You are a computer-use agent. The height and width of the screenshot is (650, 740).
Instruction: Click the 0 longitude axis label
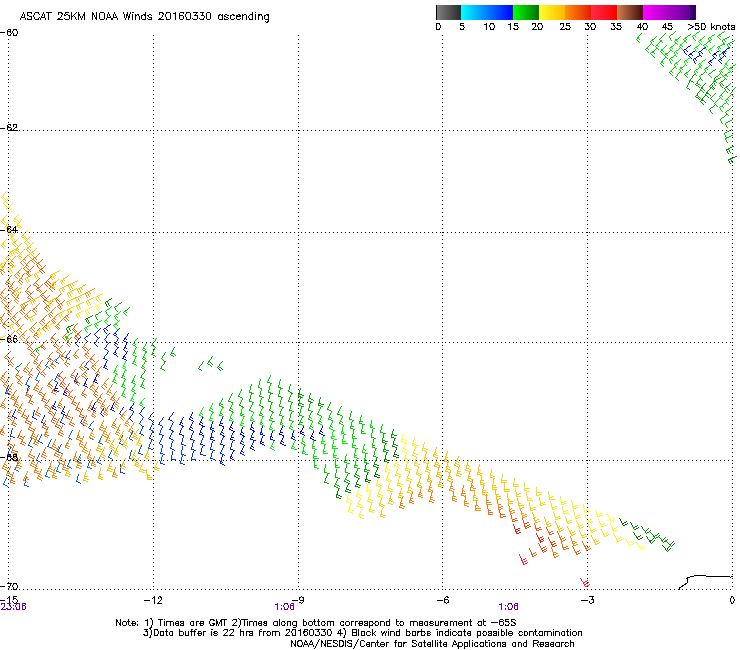(732, 600)
